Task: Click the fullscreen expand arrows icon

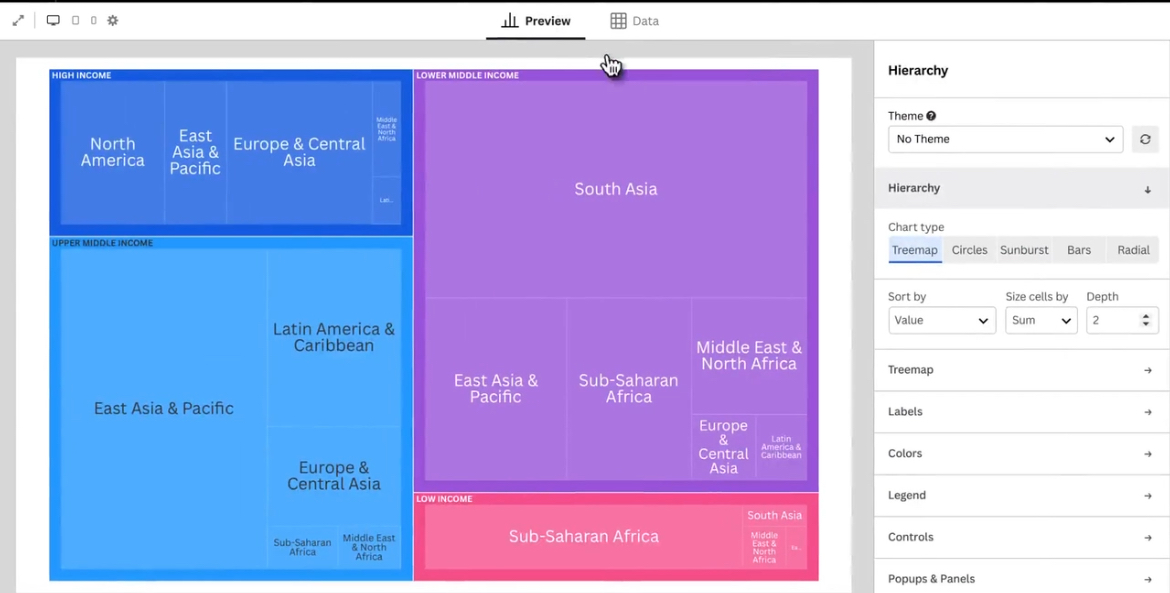Action: [x=18, y=20]
